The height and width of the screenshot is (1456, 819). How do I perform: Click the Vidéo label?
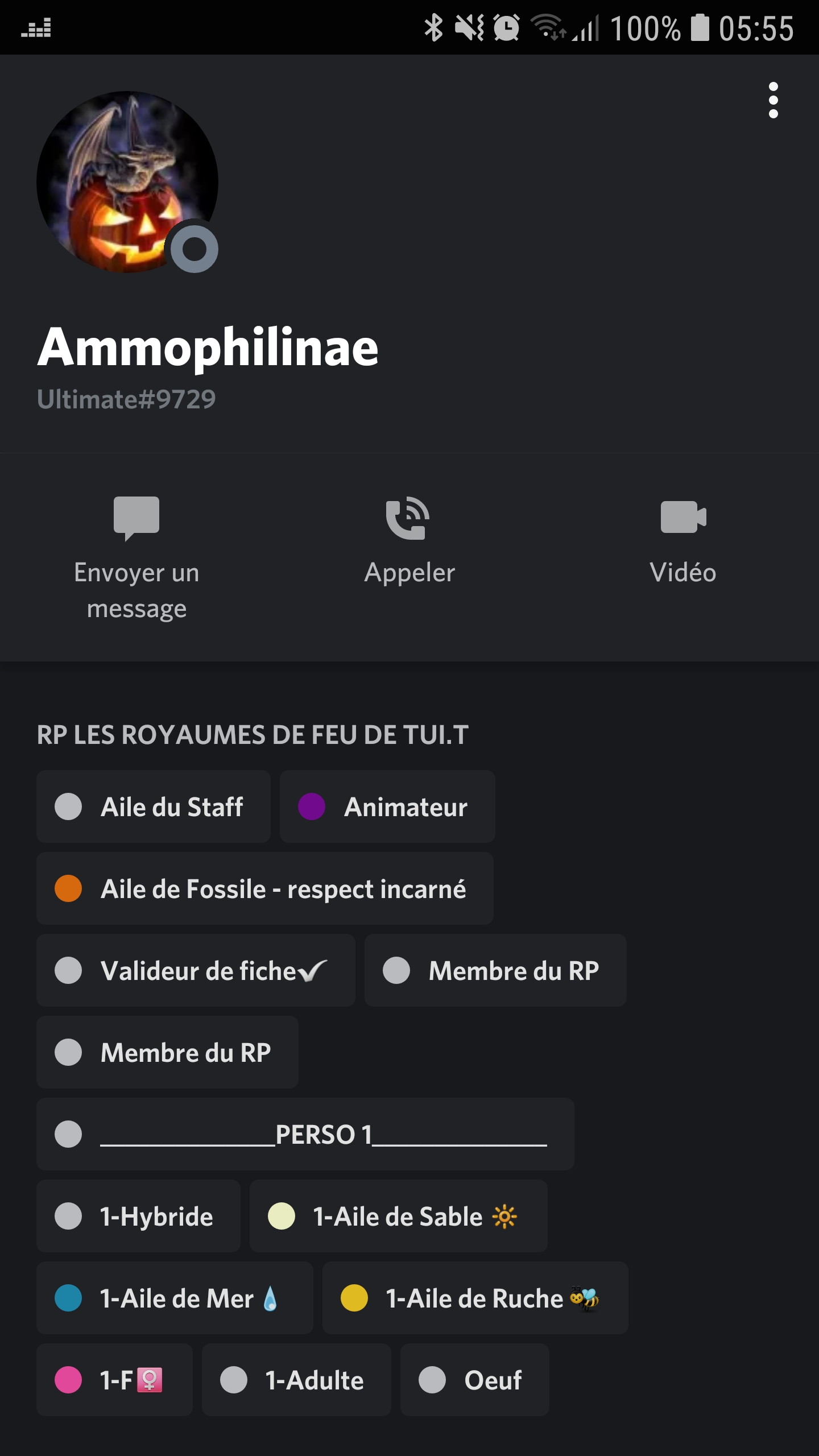682,572
